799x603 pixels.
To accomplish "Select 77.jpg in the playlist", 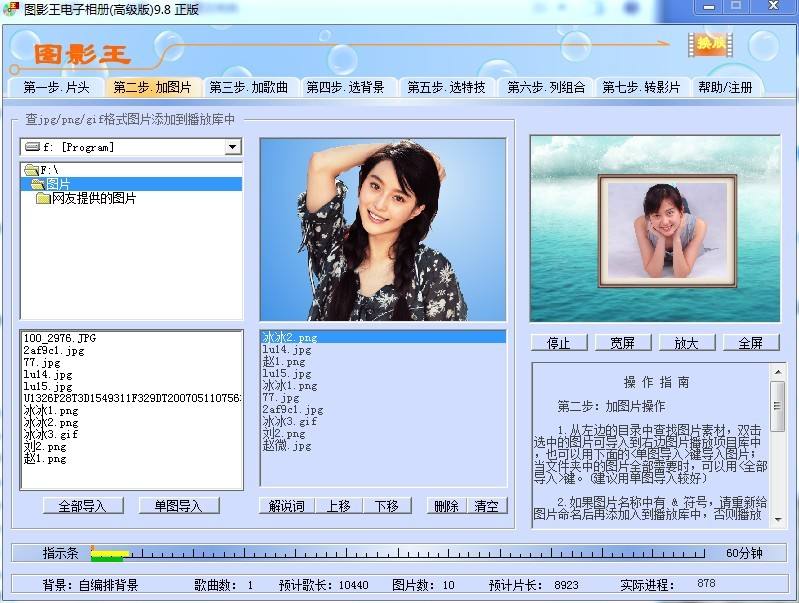I will click(281, 398).
